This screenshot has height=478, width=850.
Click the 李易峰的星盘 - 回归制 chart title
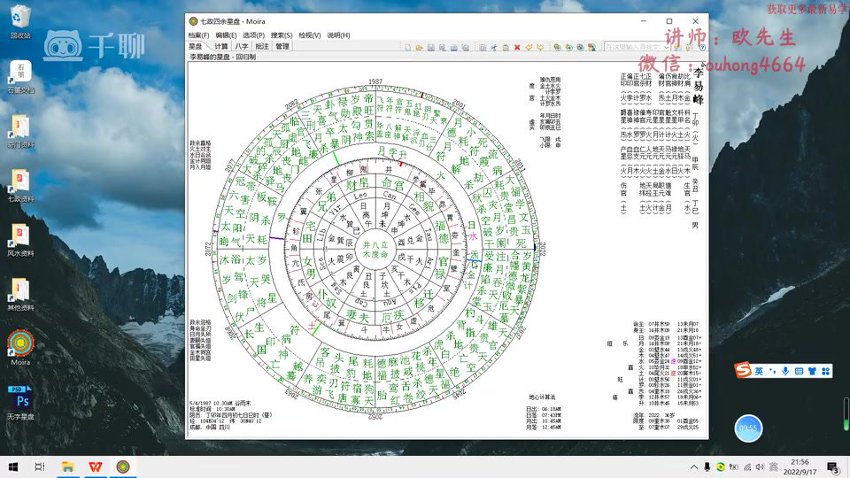click(x=222, y=56)
